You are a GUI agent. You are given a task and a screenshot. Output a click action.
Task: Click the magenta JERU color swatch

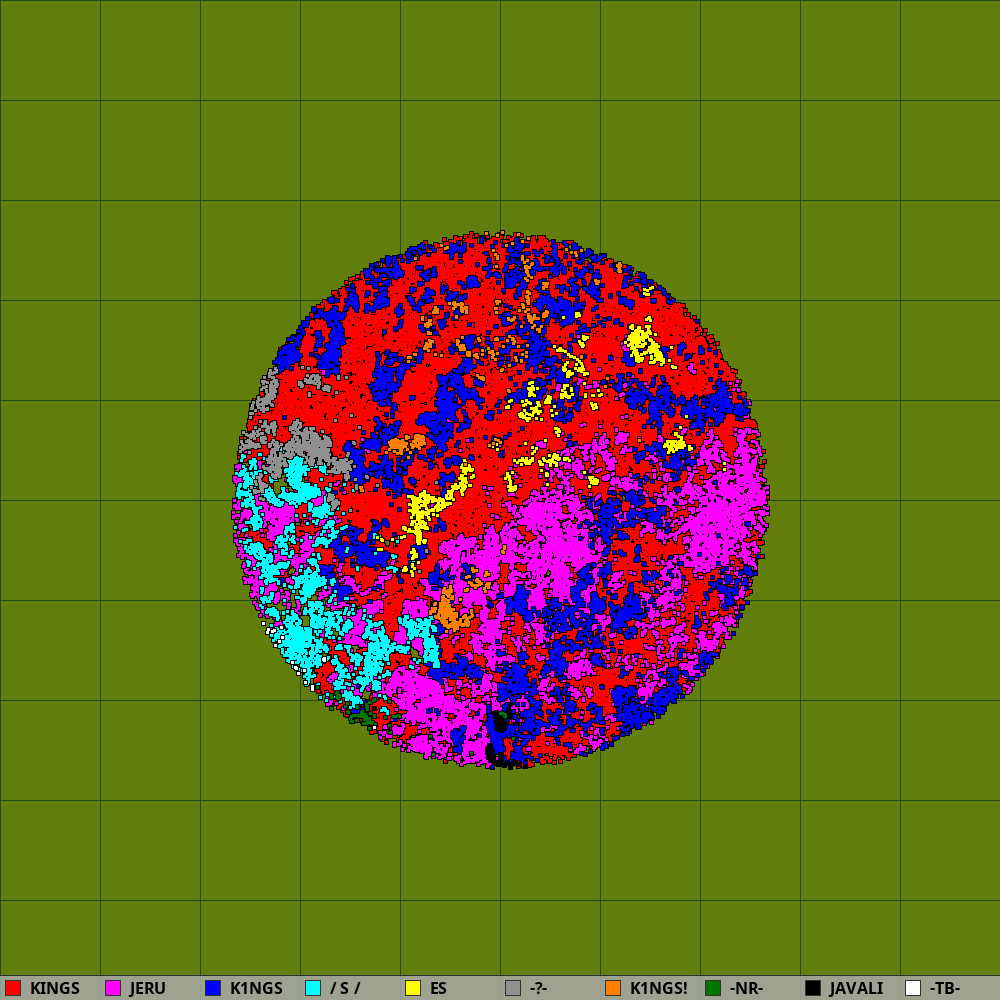[x=113, y=988]
